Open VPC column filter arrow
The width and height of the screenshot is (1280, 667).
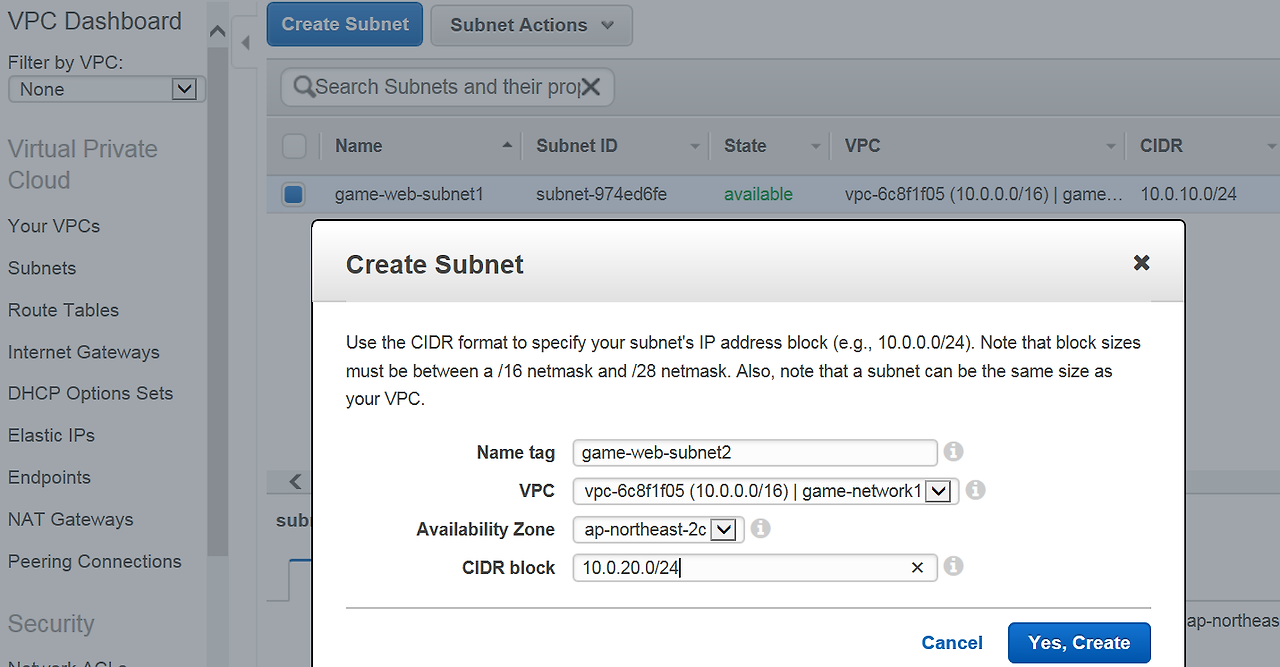(1110, 147)
